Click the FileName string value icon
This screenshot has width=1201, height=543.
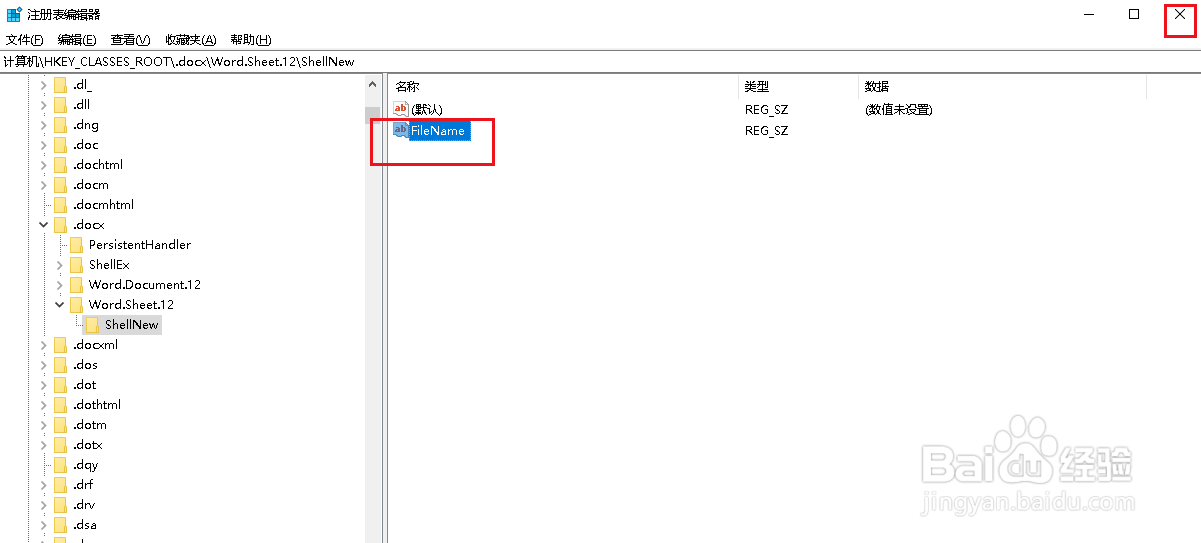(401, 130)
